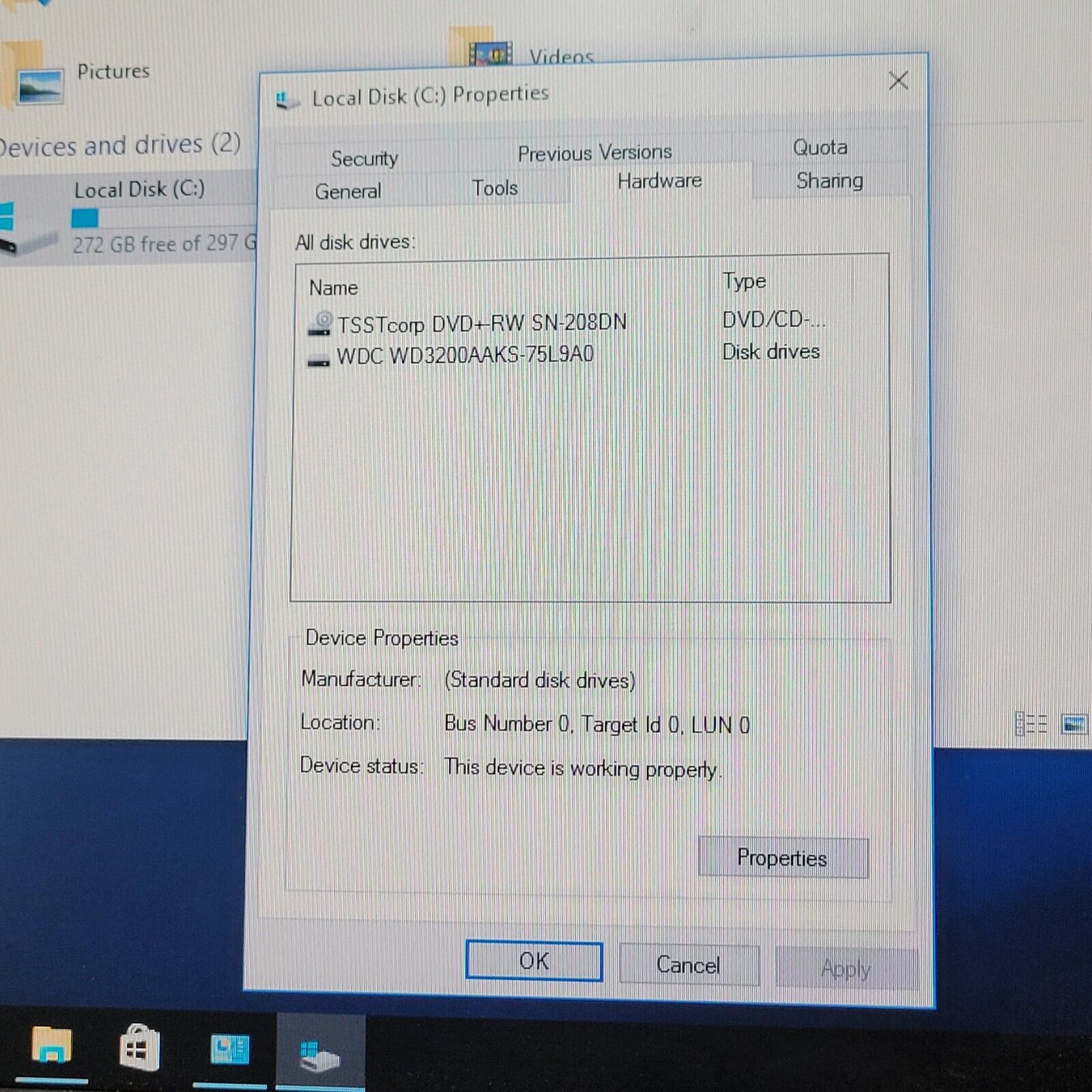This screenshot has height=1092, width=1092.
Task: Click '272 GB free of 297 G' text
Action: pyautogui.click(x=164, y=244)
